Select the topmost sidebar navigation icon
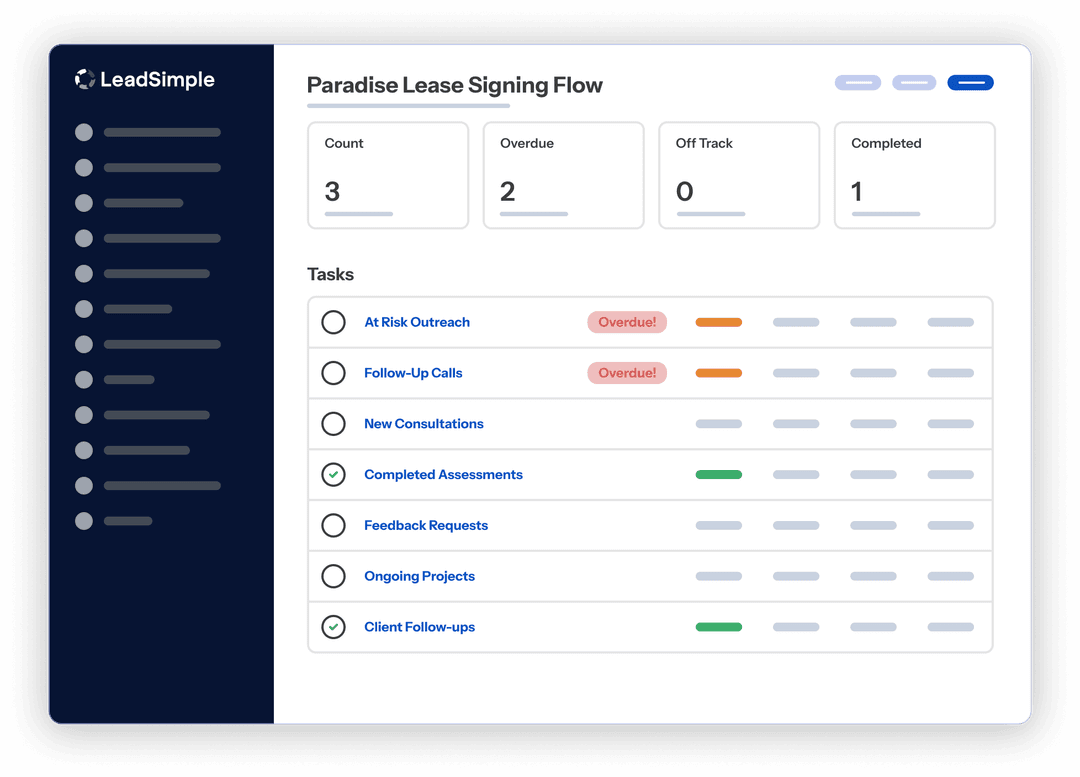Viewport: 1080px width, 777px height. [x=84, y=132]
